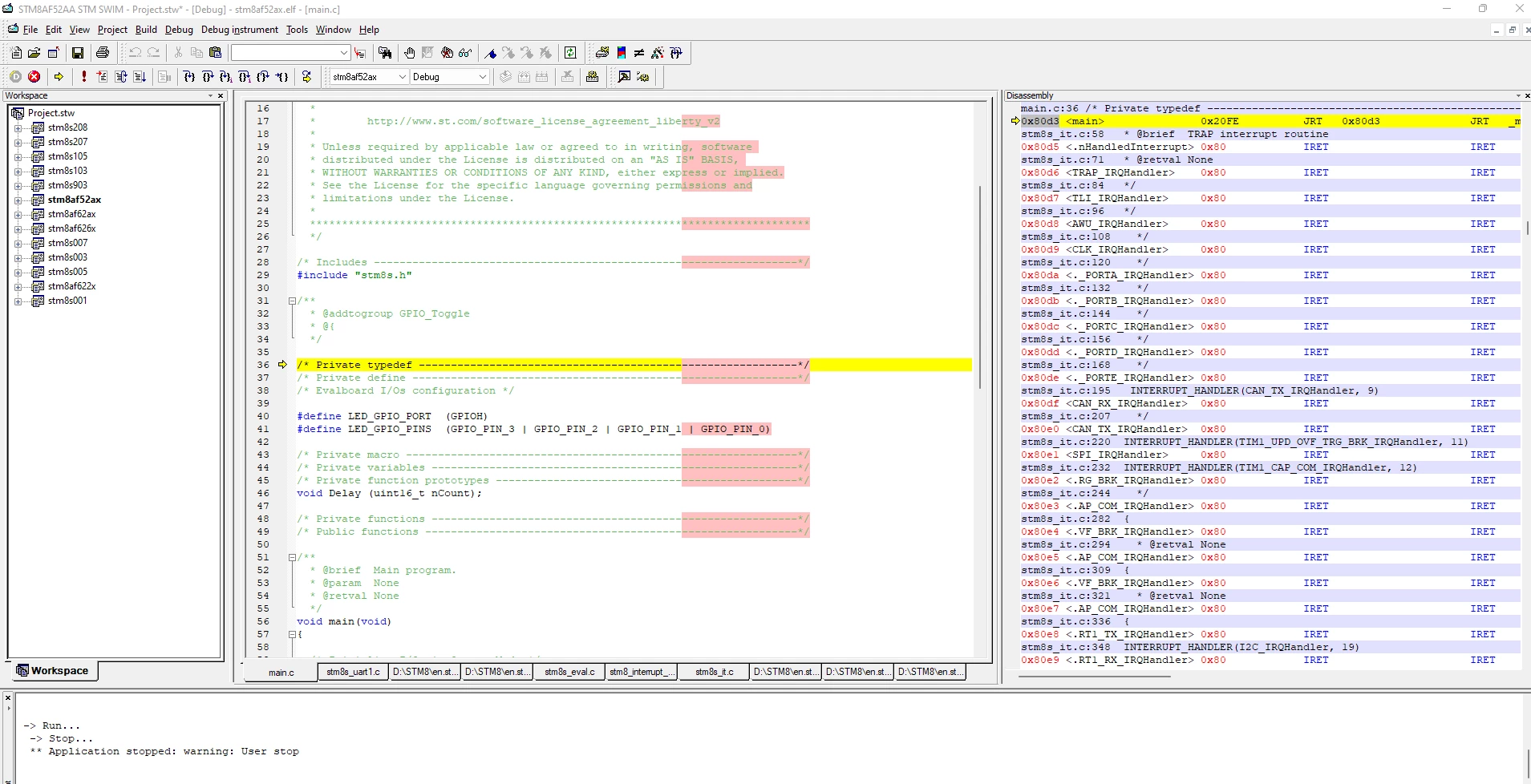Viewport: 1531px width, 784px height.
Task: Open the Open file folder icon
Action: click(34, 53)
